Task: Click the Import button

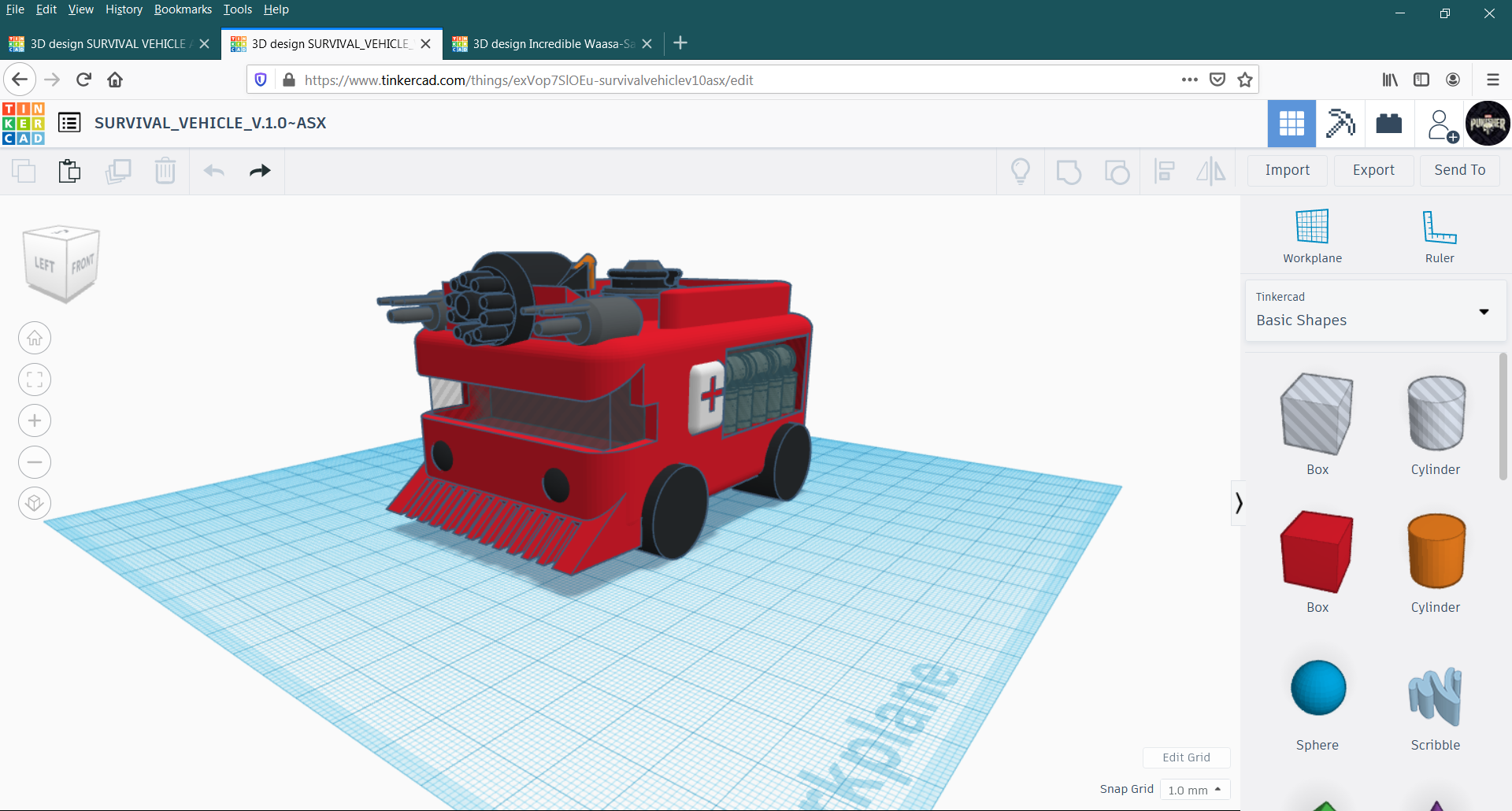Action: 1287,170
